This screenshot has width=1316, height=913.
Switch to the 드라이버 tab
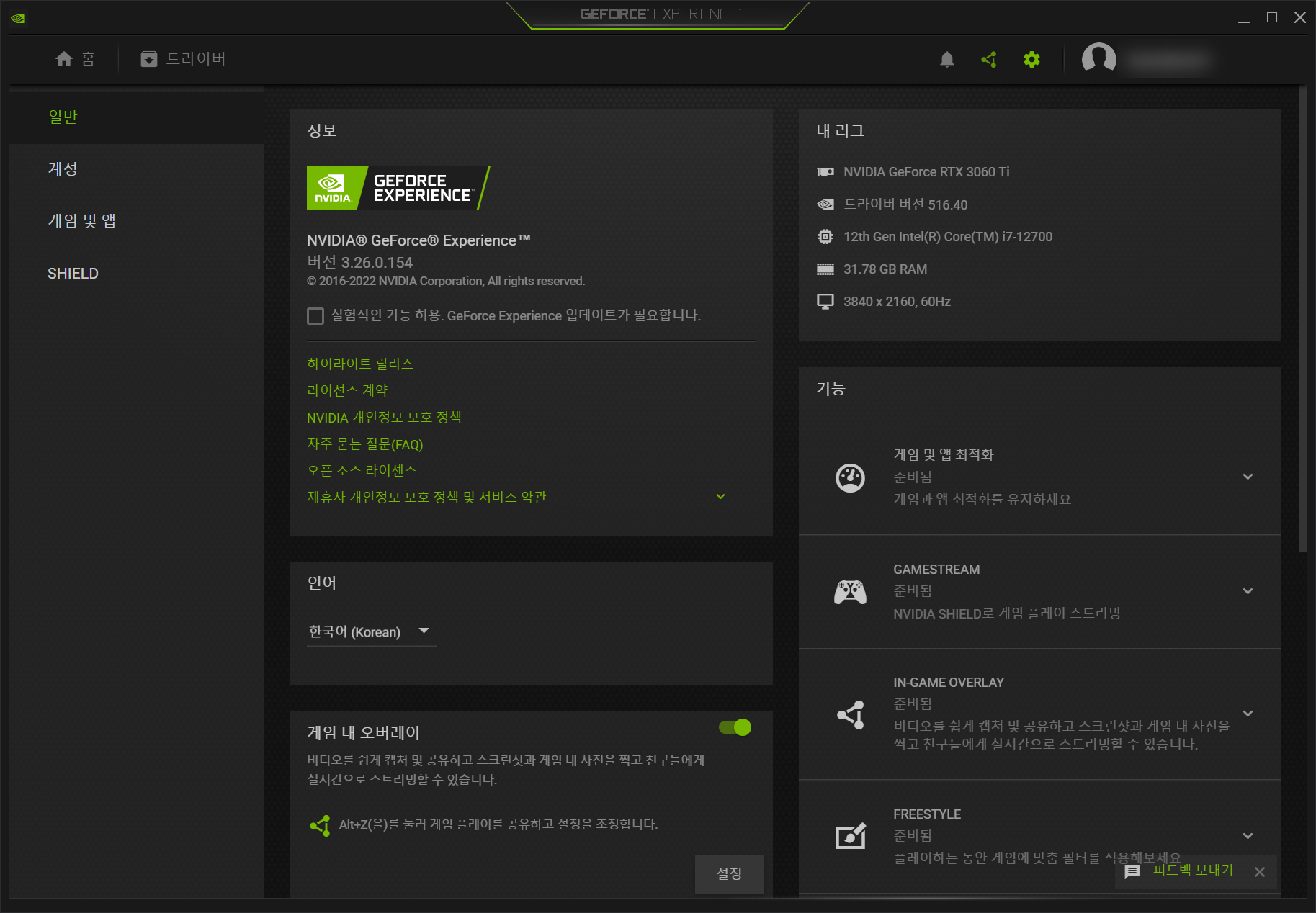tap(183, 59)
